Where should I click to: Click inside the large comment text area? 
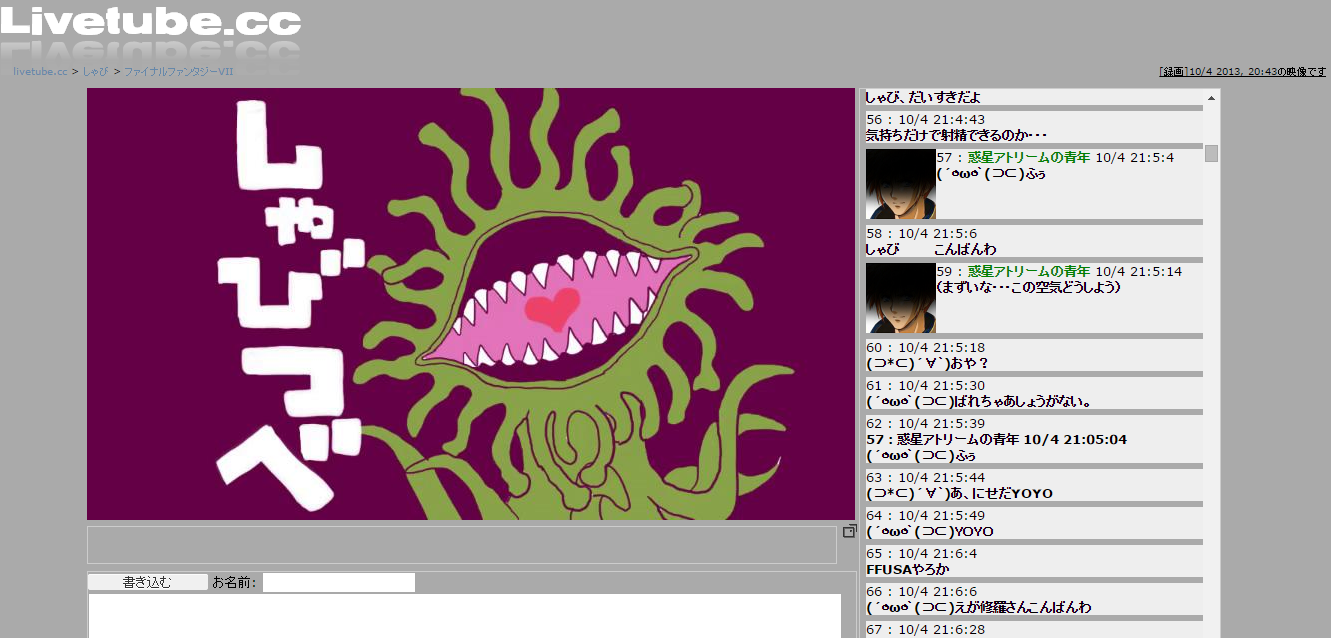(x=464, y=615)
